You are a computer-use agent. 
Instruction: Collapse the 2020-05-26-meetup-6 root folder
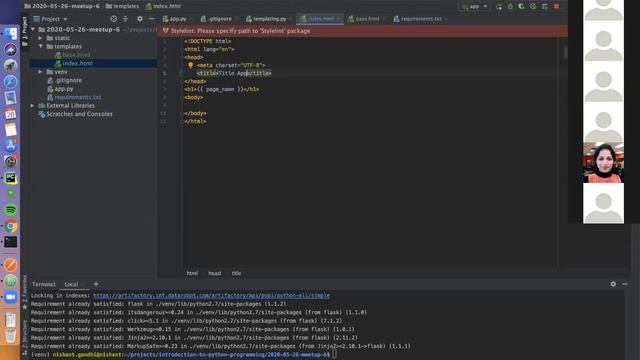33,29
